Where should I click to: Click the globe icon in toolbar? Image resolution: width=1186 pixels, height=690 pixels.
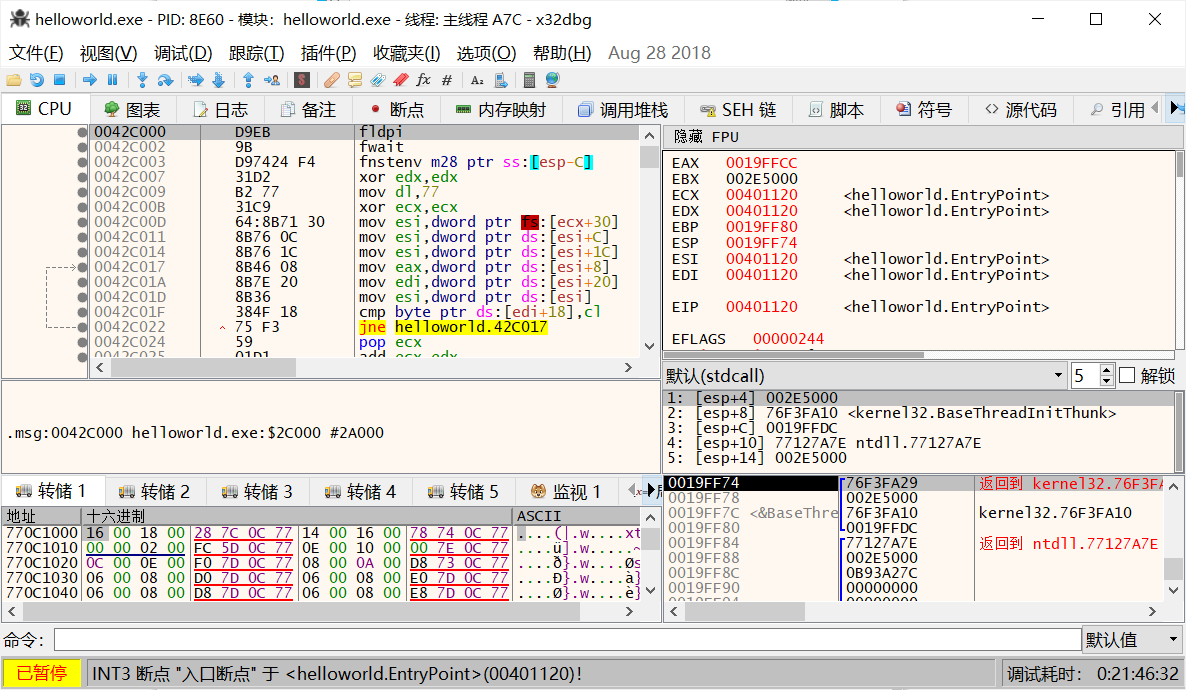tap(552, 80)
